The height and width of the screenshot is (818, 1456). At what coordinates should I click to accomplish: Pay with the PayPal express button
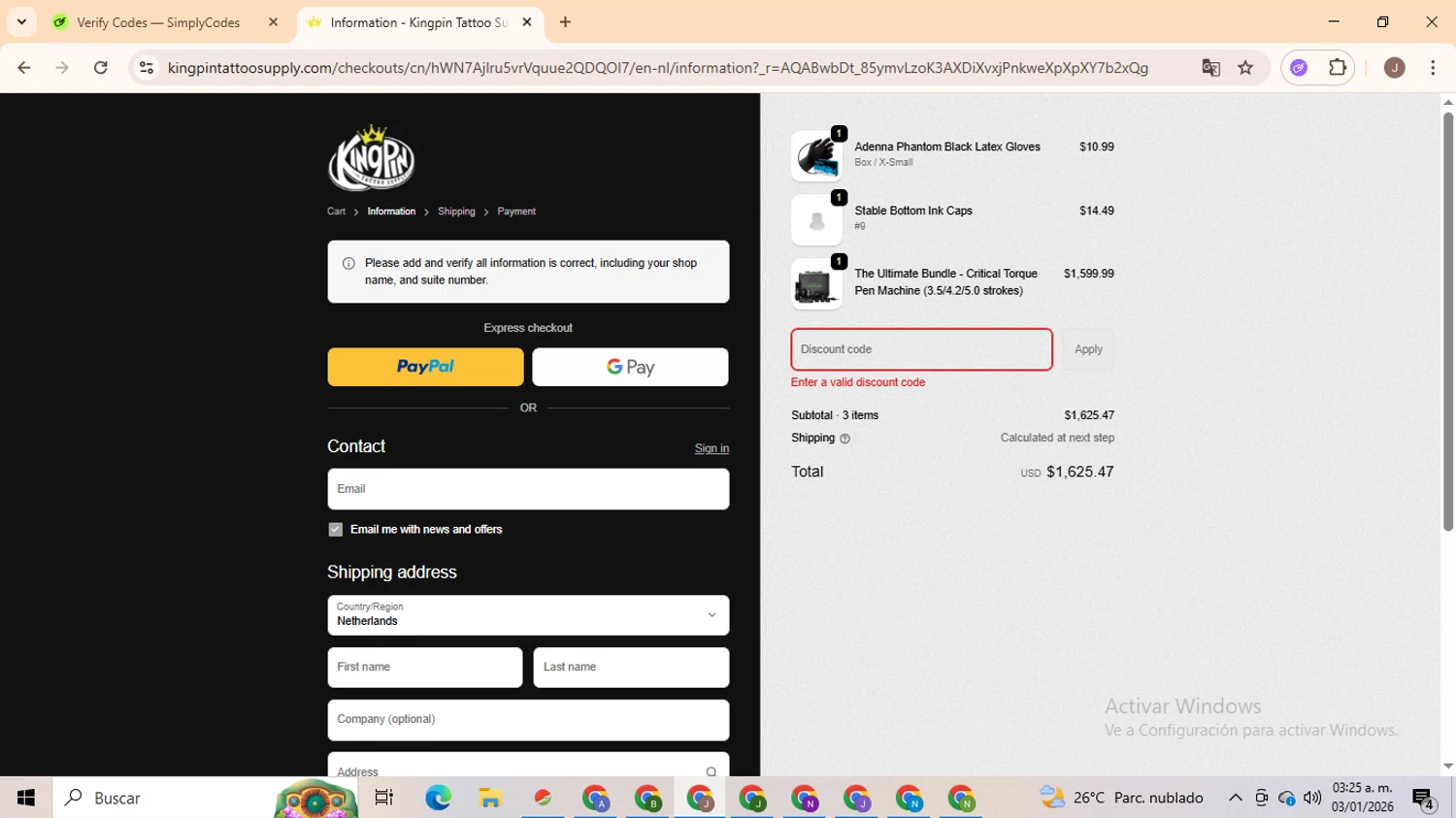(x=425, y=367)
